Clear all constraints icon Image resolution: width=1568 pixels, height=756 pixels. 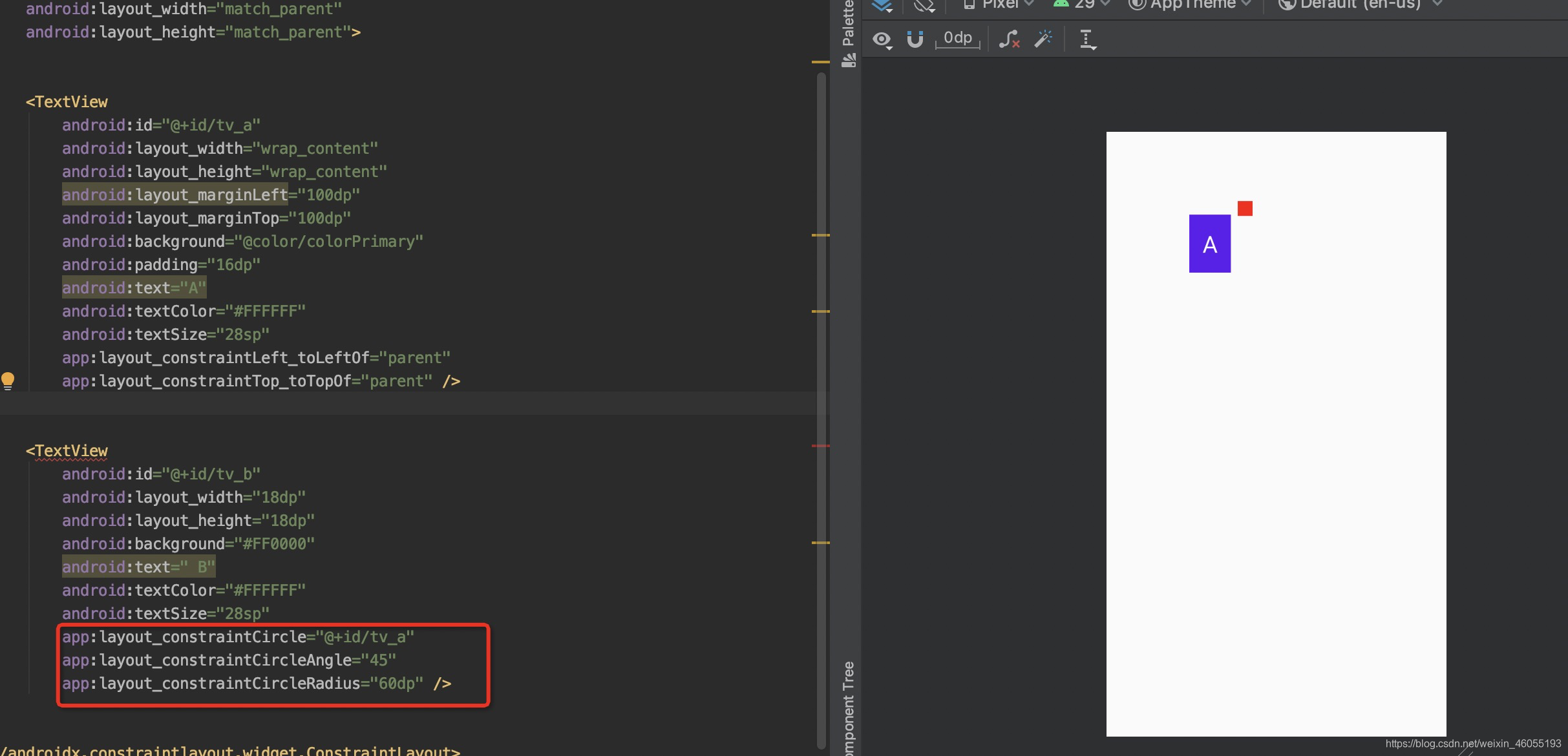(1009, 39)
